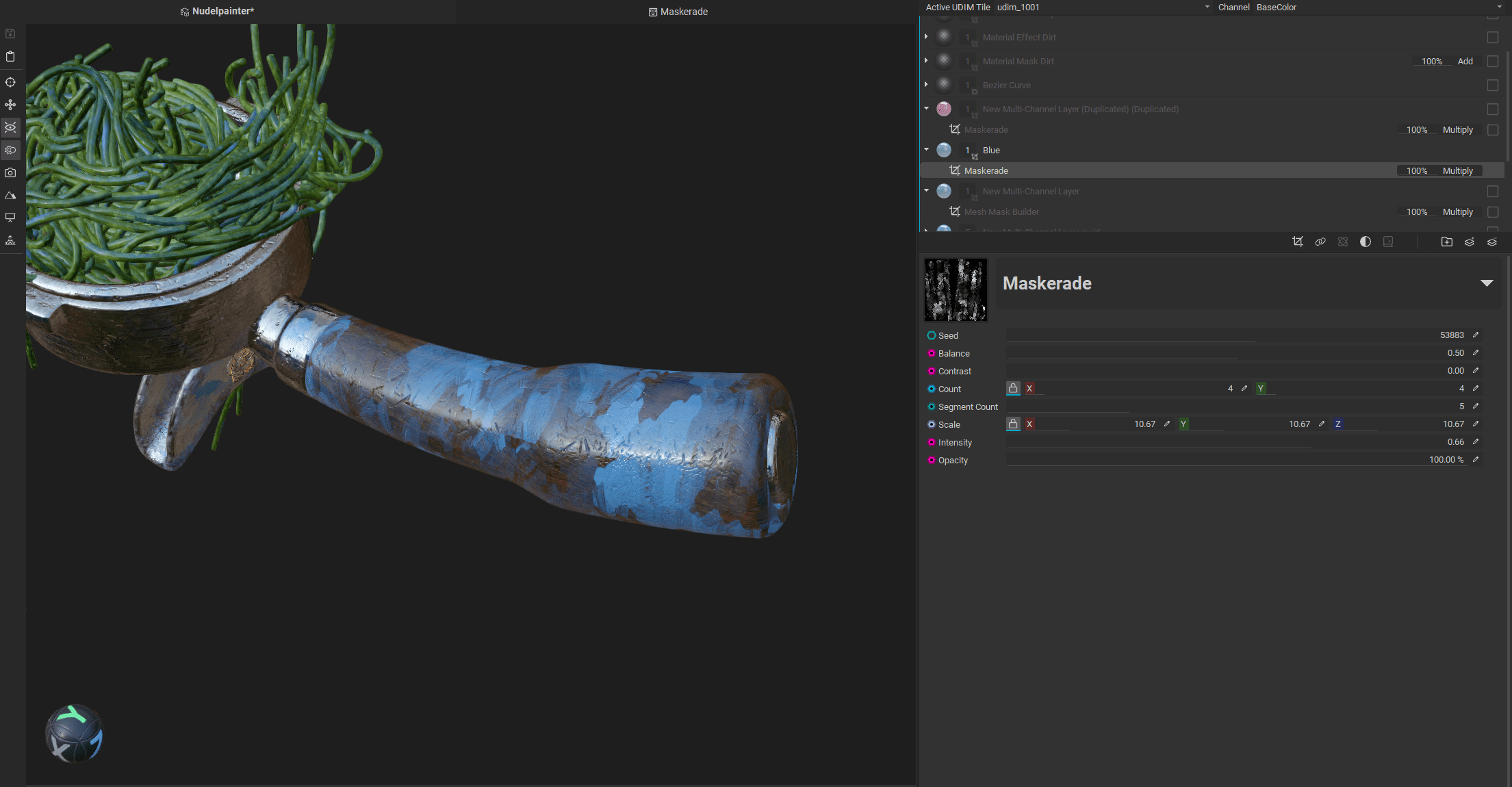This screenshot has width=1512, height=787.
Task: Collapse the Blue layer
Action: click(927, 150)
